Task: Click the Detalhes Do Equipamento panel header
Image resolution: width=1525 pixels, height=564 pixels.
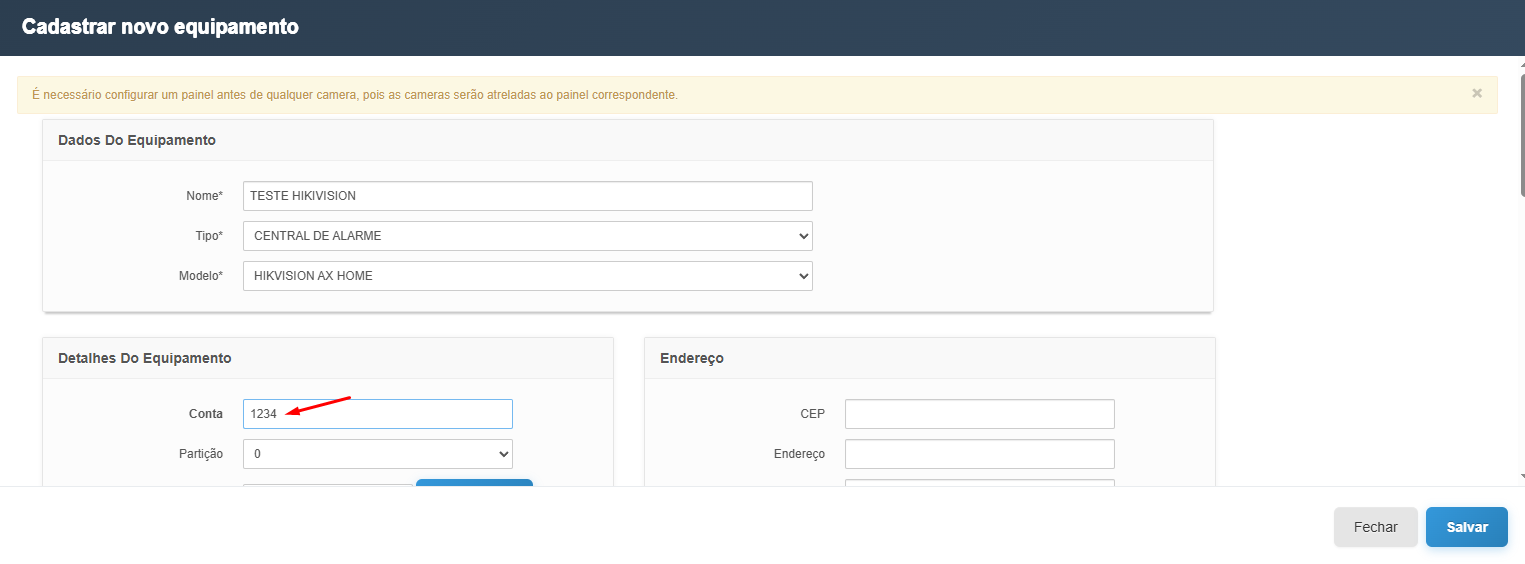Action: pos(145,358)
